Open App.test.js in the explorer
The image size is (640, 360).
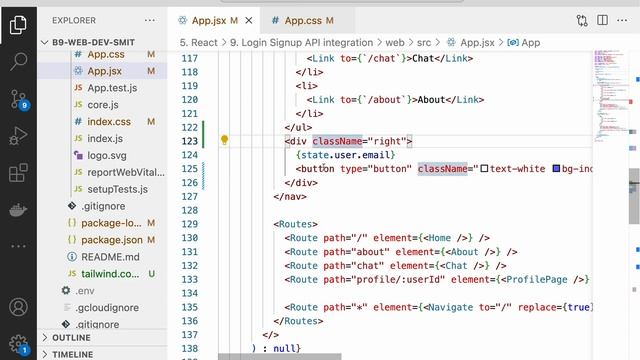click(112, 88)
